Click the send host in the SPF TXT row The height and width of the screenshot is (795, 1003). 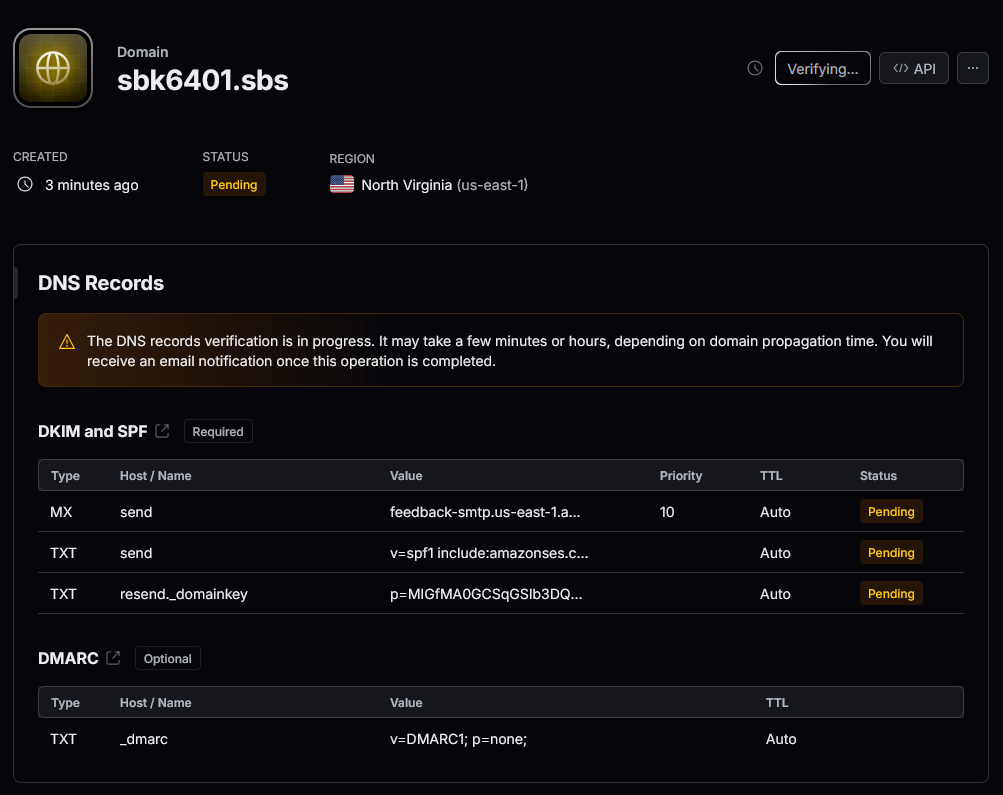coord(136,553)
